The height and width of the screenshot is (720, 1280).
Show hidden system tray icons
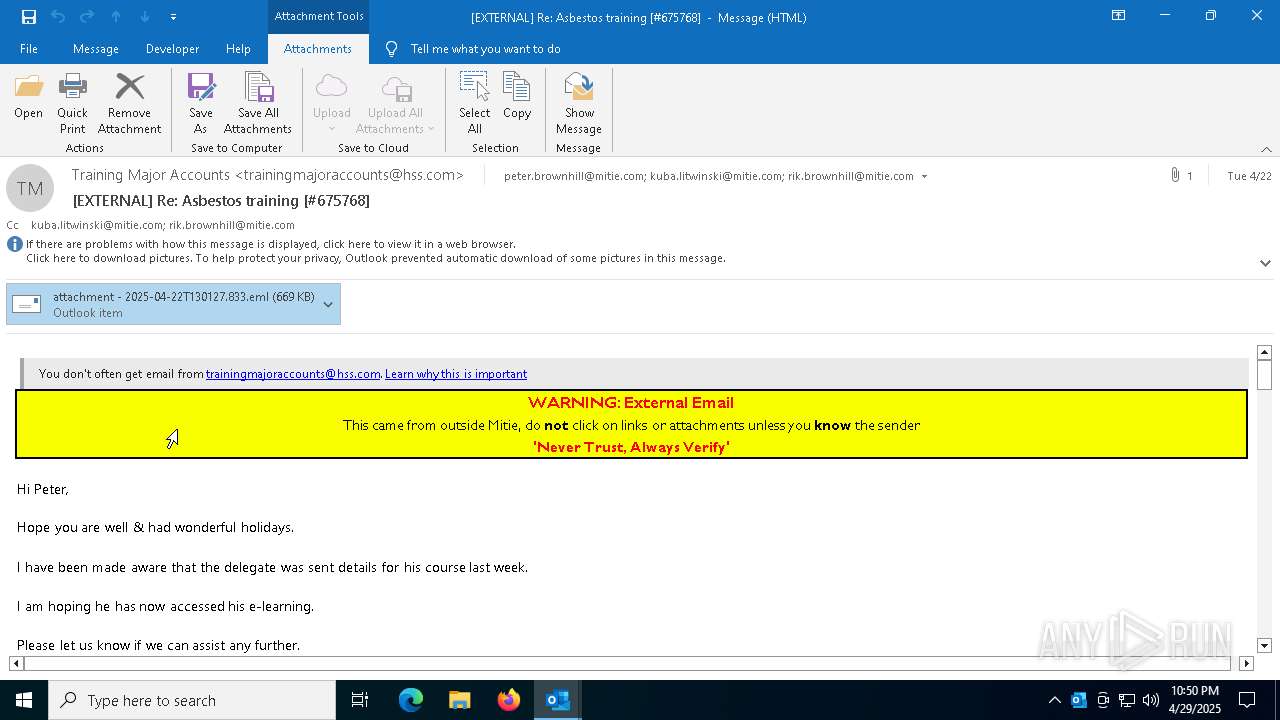(1054, 700)
